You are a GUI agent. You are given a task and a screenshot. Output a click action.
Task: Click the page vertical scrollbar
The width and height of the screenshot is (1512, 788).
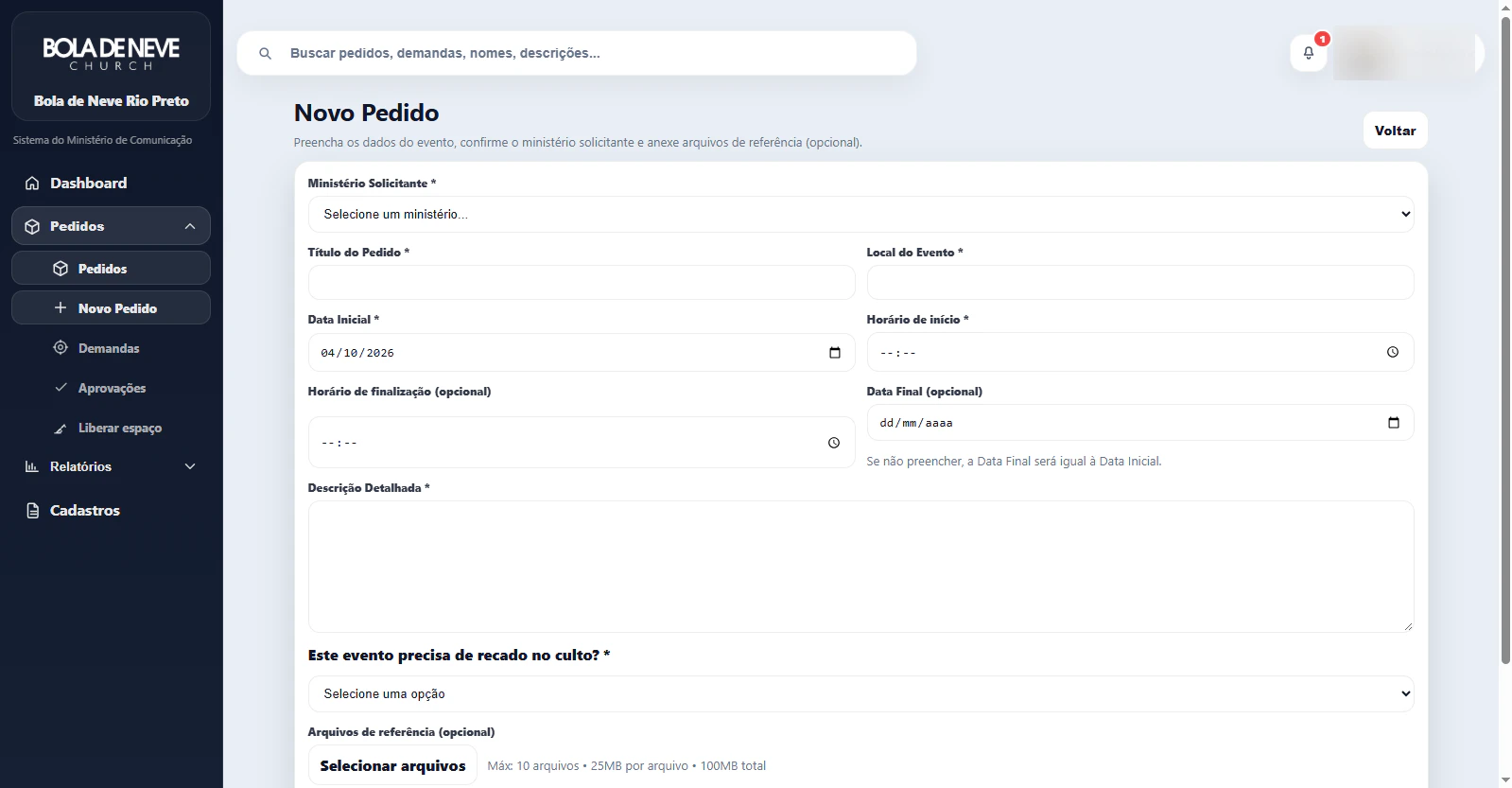(x=1505, y=341)
